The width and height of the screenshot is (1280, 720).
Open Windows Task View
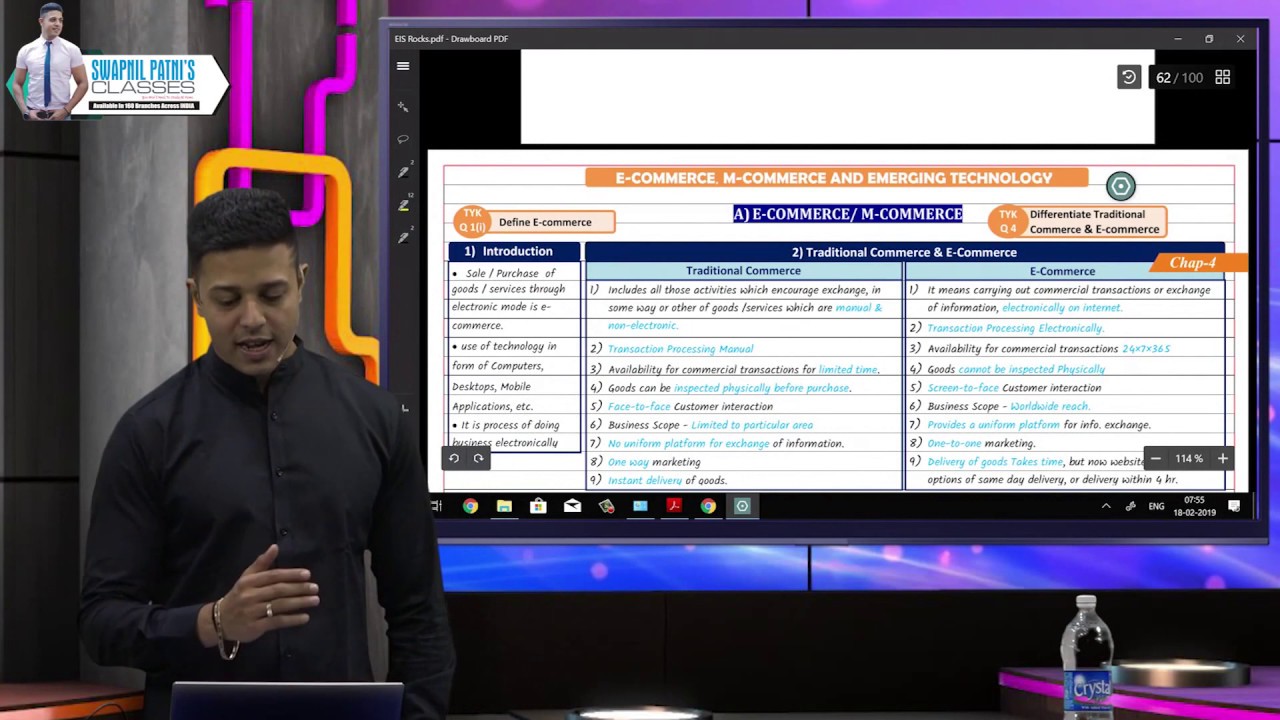click(437, 506)
